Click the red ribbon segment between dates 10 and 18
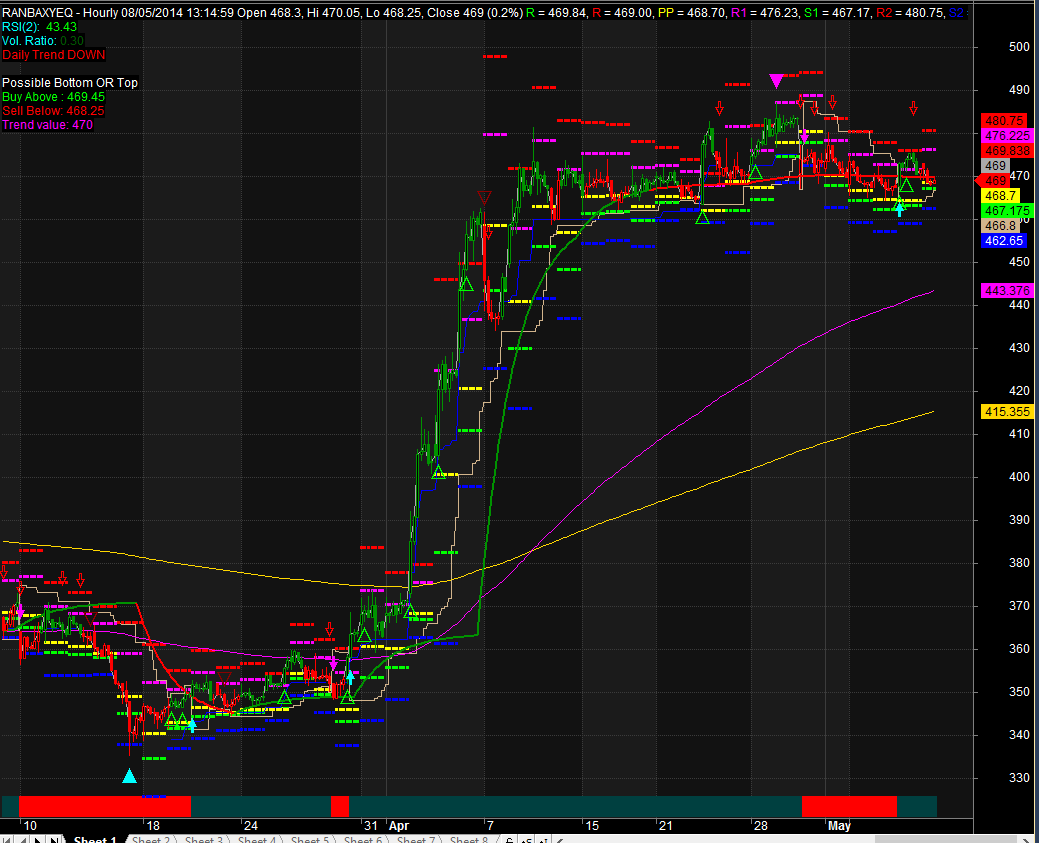Viewport: 1039px width, 843px height. click(105, 807)
